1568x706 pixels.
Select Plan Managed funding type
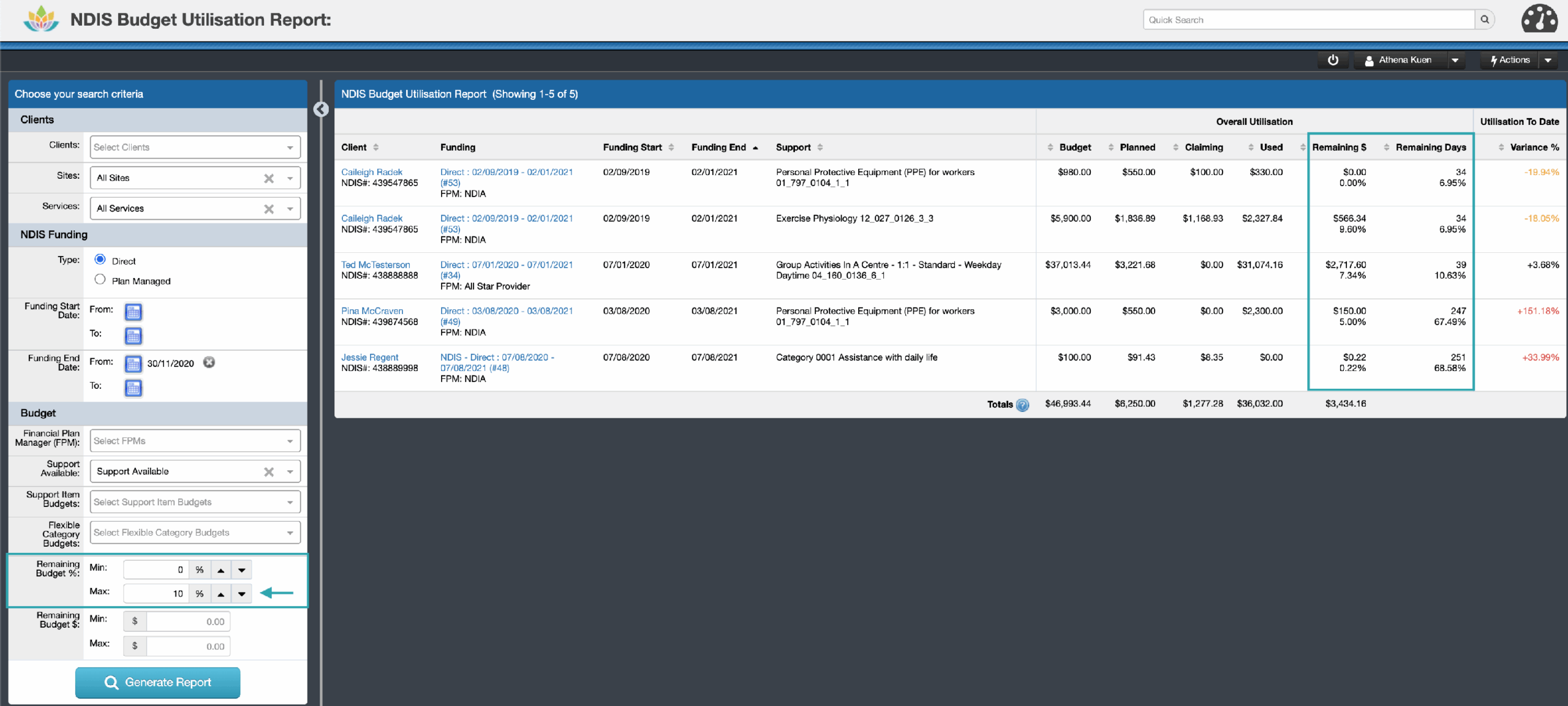pos(100,280)
